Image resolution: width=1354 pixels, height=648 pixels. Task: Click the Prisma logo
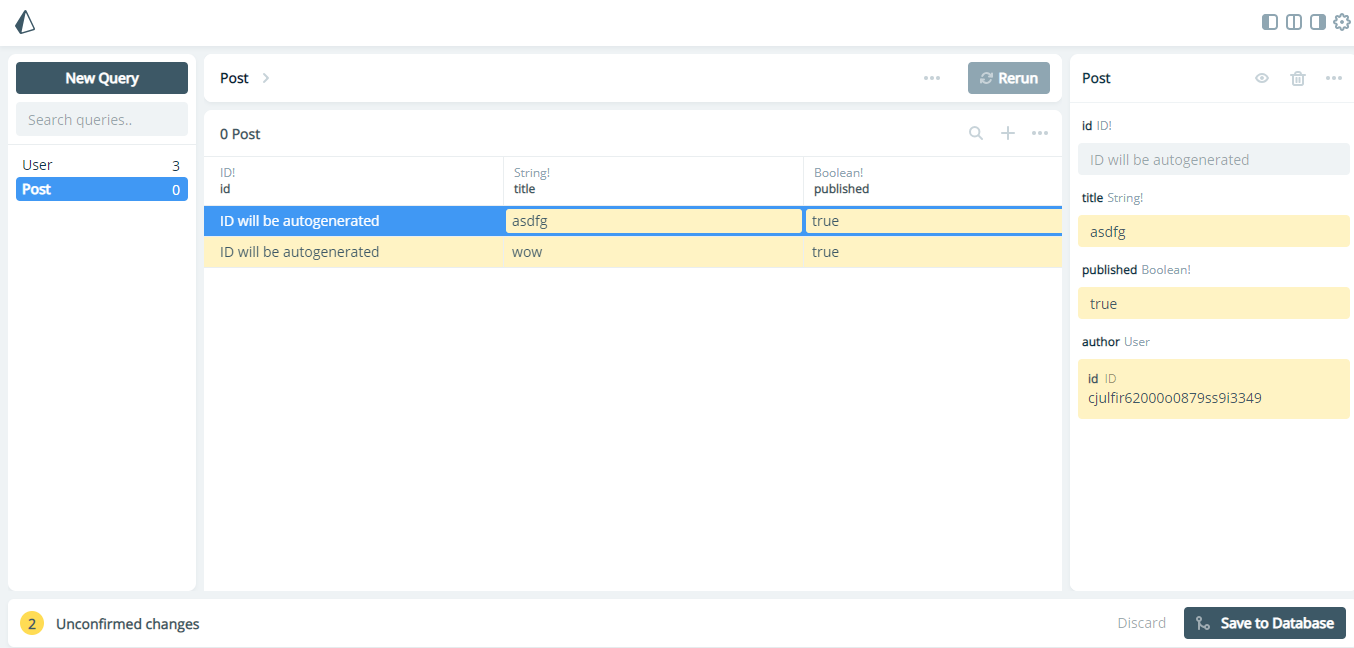24,21
